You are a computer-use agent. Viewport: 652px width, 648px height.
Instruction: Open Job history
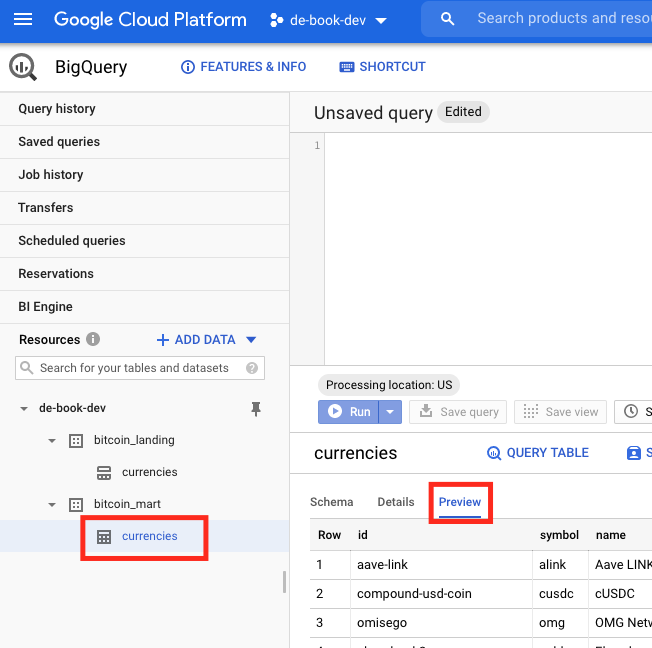click(x=144, y=175)
